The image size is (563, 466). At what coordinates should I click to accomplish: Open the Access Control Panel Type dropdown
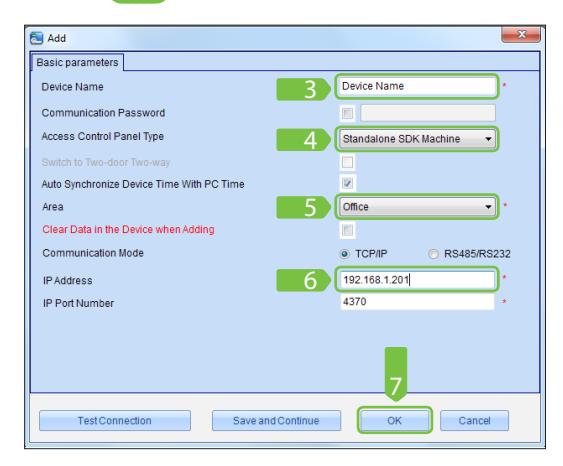[417, 139]
